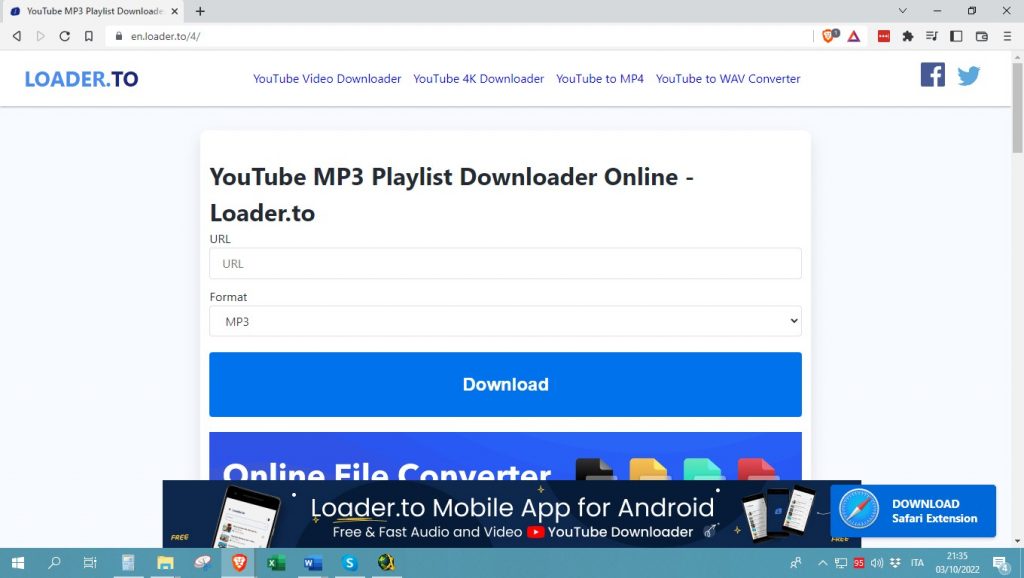Screen dimensions: 1024x578
Task: Open a new browser tab
Action: 200,11
